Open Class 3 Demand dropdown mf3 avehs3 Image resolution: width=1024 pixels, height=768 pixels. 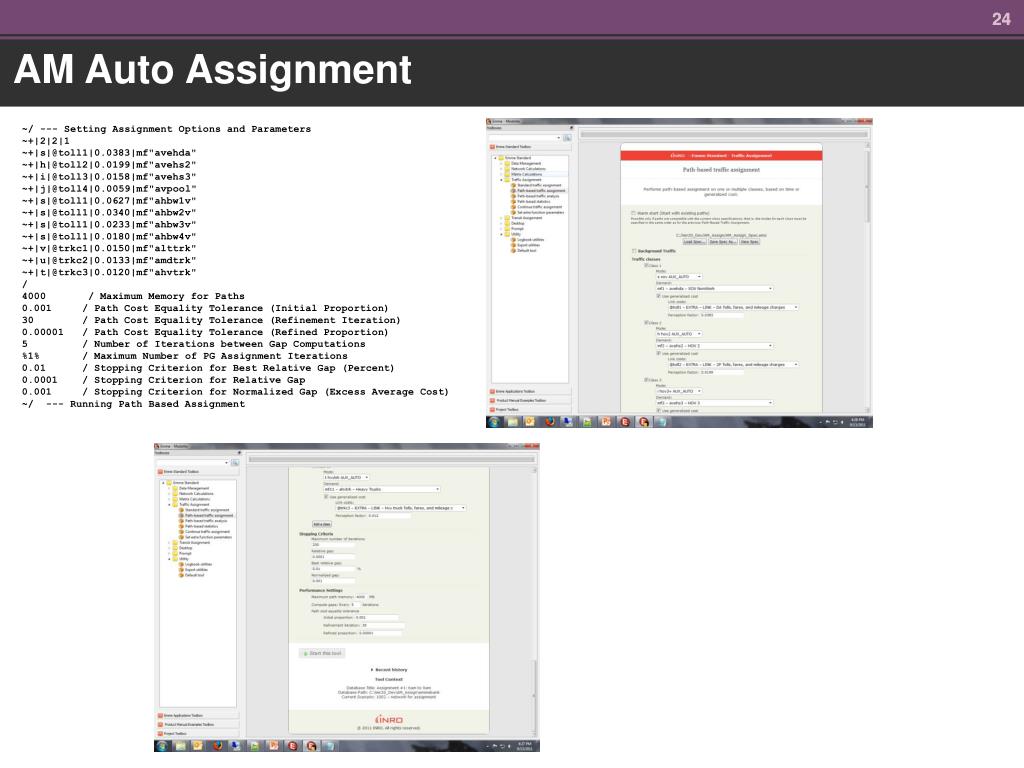(714, 403)
